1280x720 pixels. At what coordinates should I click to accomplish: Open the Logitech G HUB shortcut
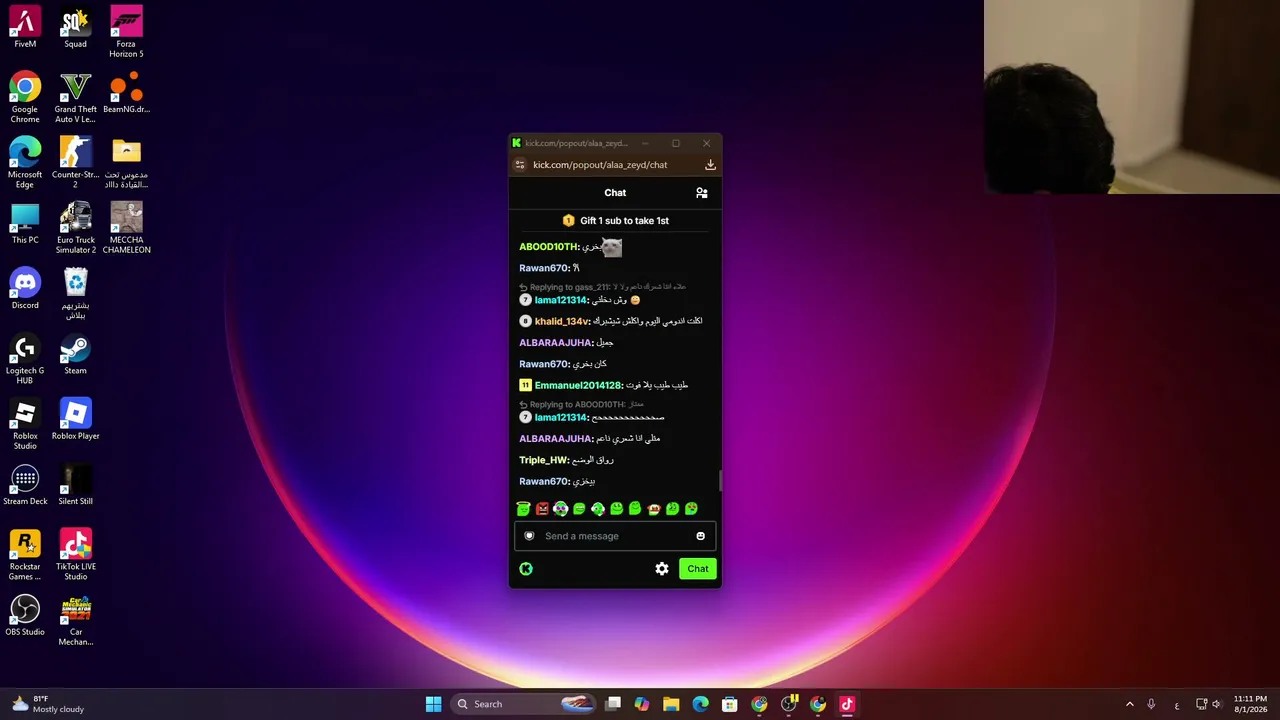[x=25, y=359]
